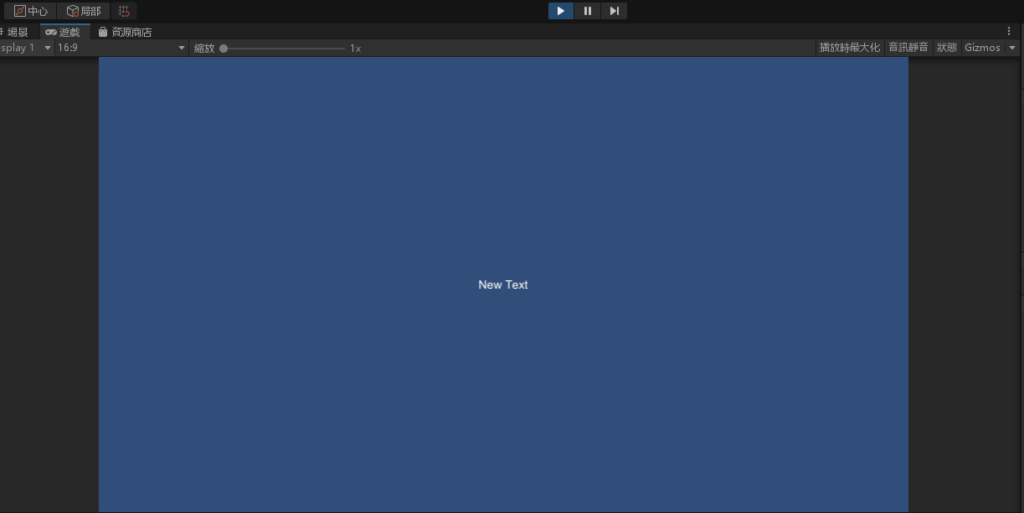Toggle the 局部 local rotation button
1024x513 pixels.
tap(83, 11)
